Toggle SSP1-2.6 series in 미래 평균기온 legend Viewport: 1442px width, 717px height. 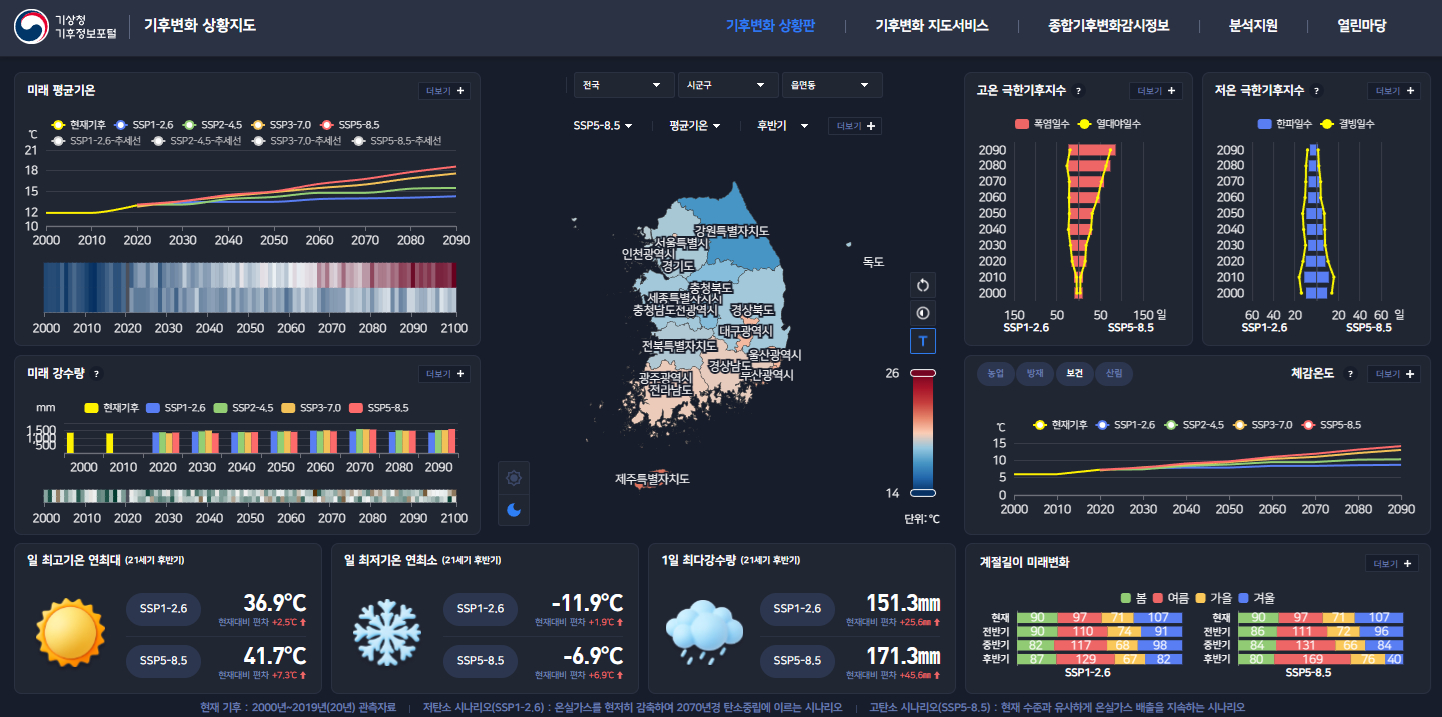pyautogui.click(x=145, y=125)
